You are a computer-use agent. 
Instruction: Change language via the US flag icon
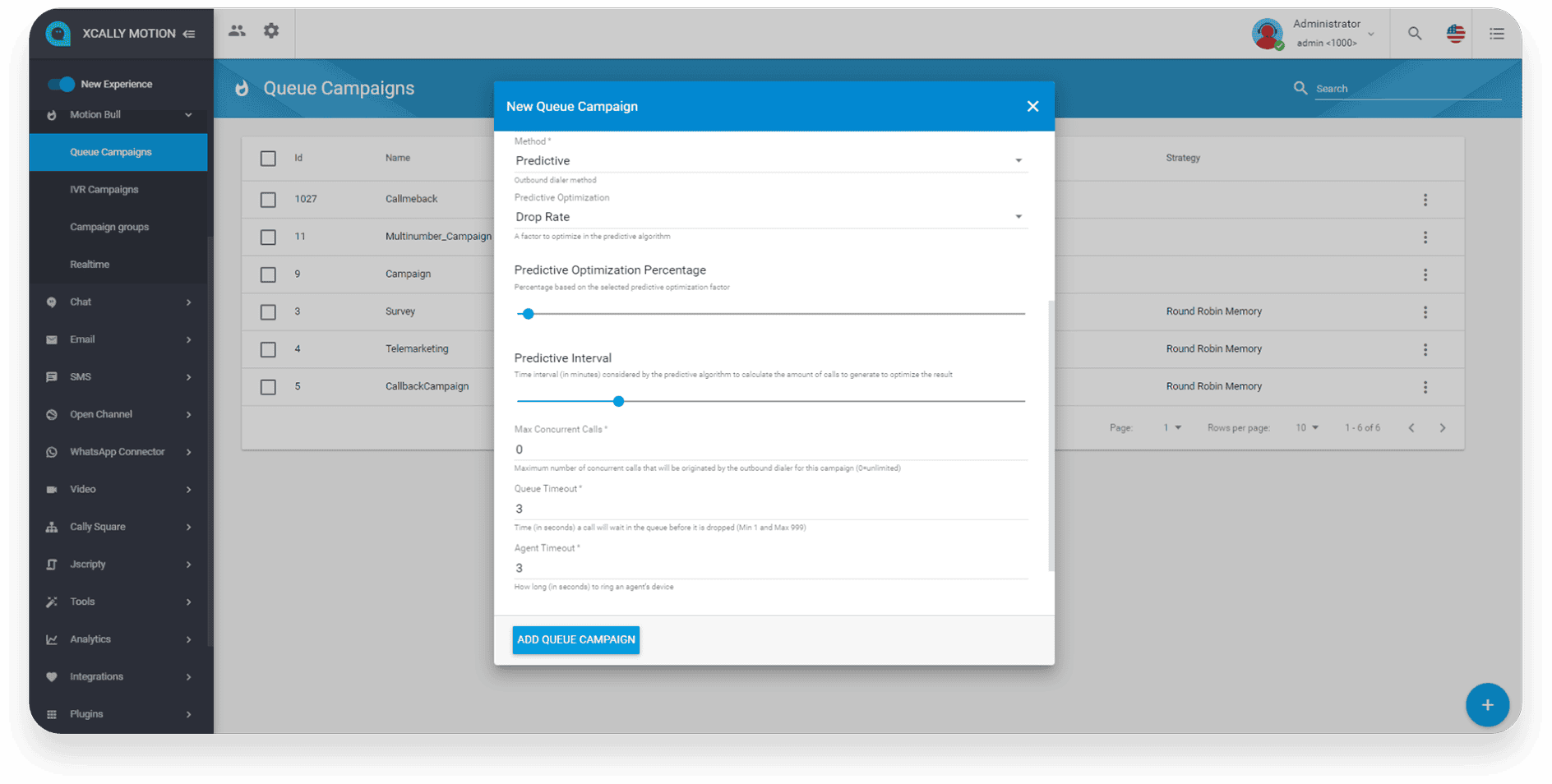pyautogui.click(x=1456, y=34)
